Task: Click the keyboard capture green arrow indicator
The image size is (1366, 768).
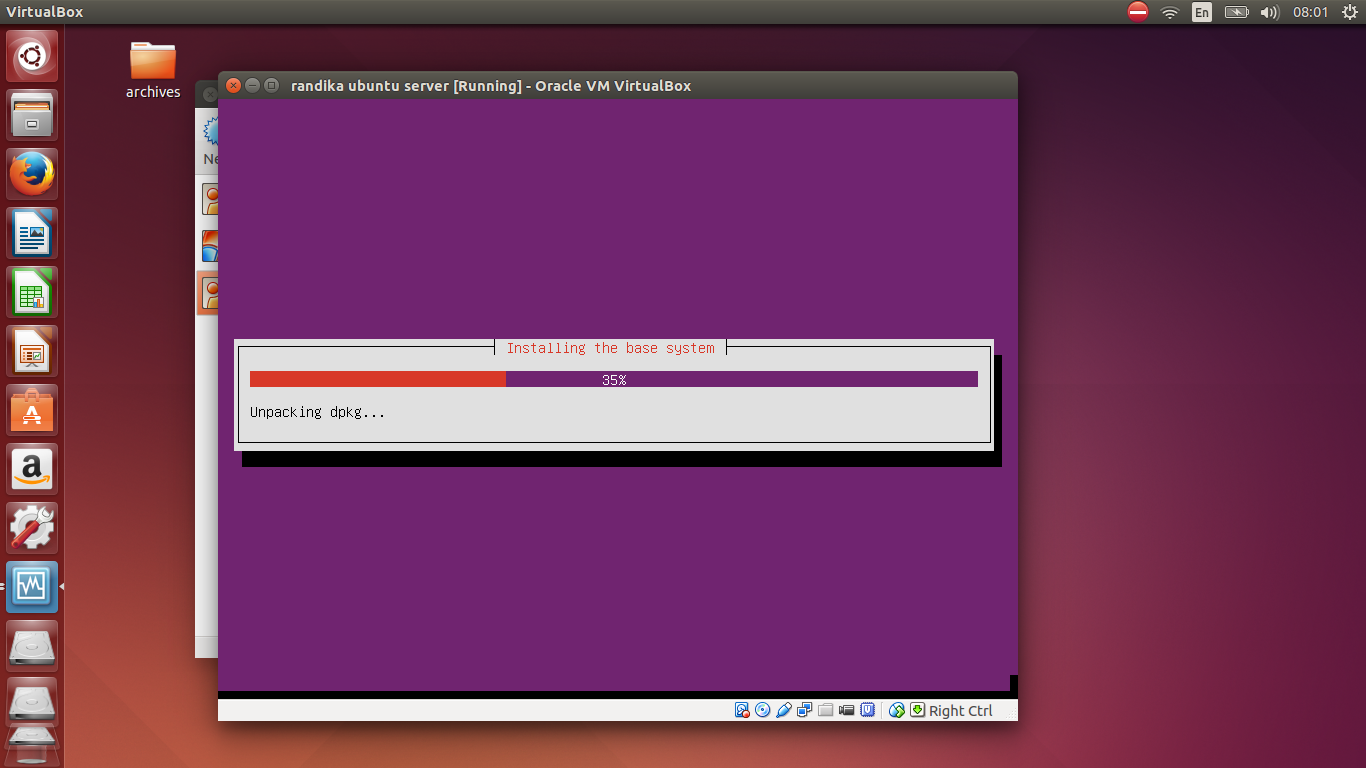Action: point(917,710)
